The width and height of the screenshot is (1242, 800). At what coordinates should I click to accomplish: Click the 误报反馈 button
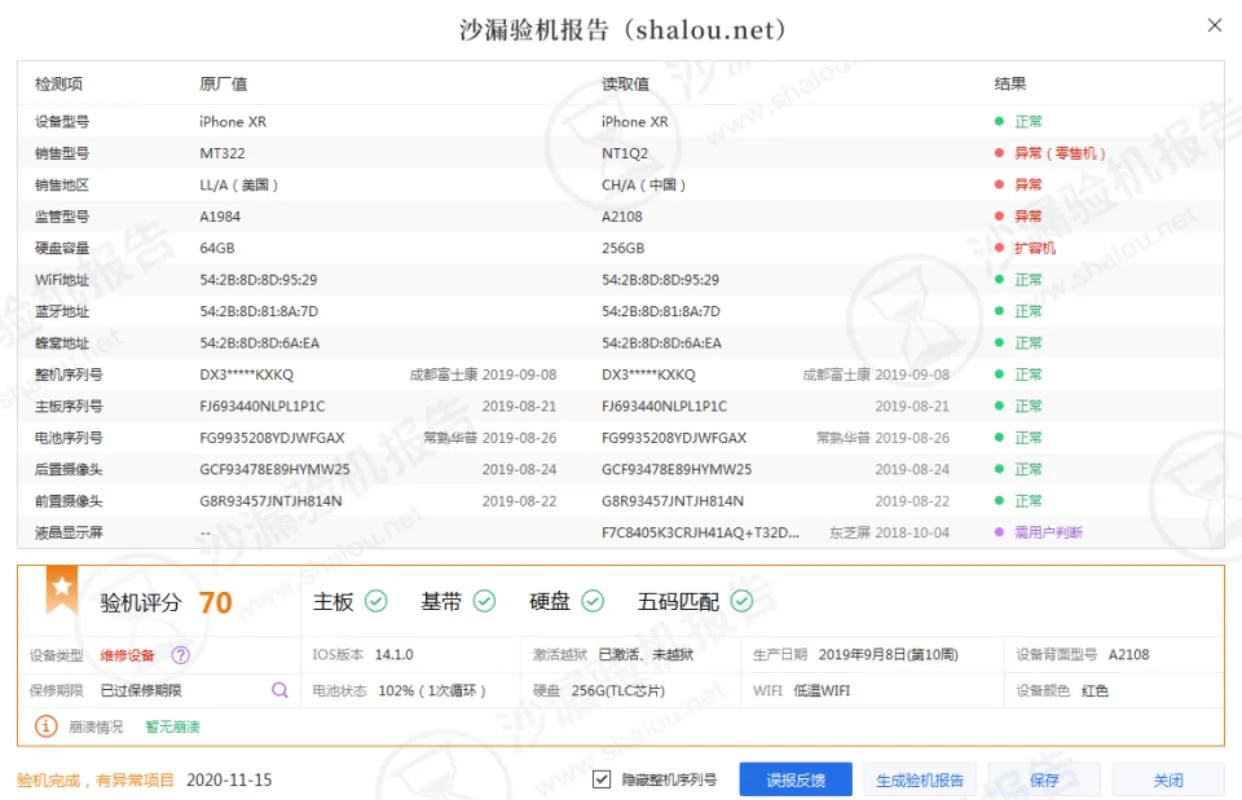click(794, 779)
